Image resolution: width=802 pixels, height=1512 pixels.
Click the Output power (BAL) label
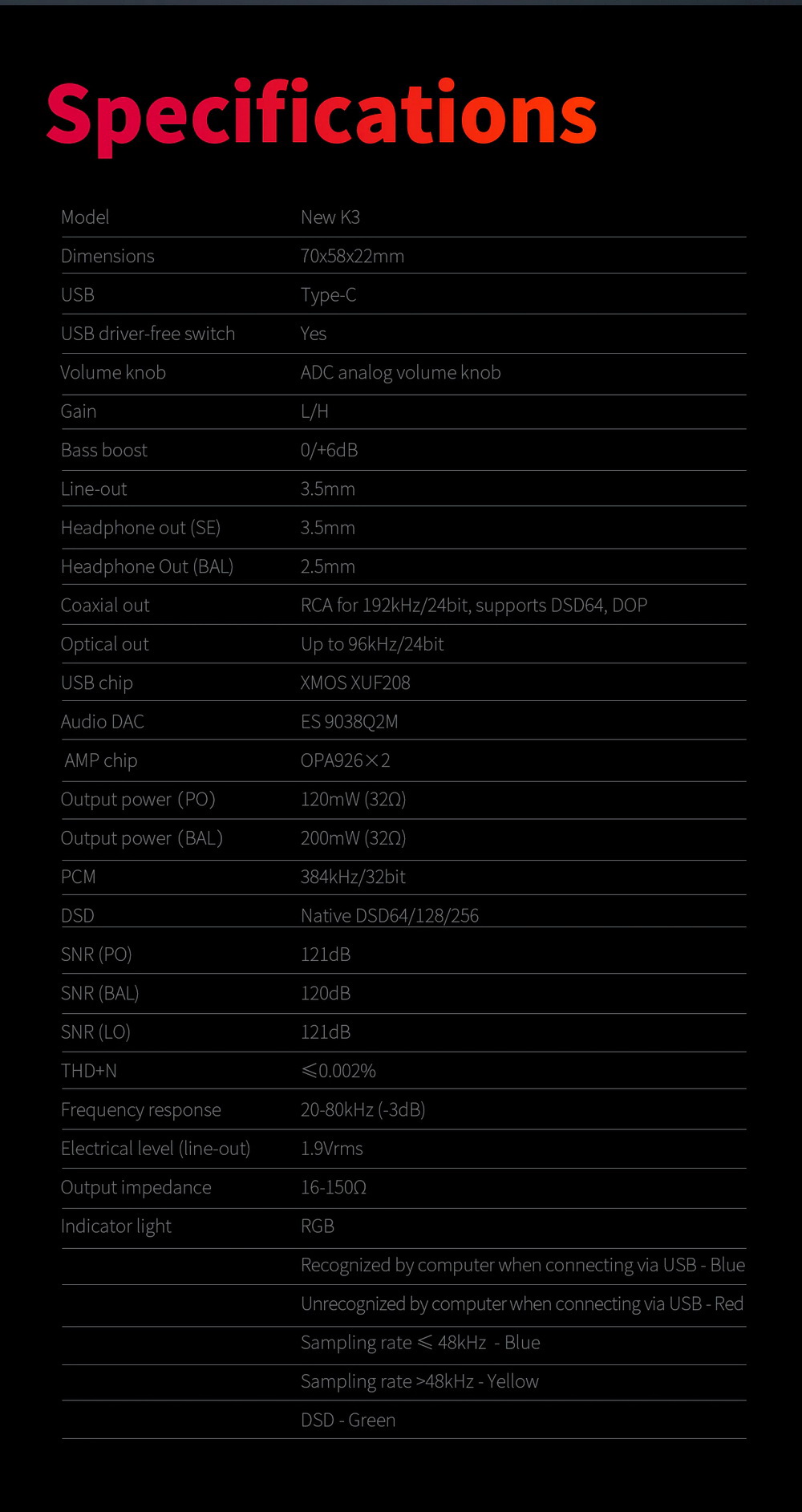pyautogui.click(x=141, y=838)
